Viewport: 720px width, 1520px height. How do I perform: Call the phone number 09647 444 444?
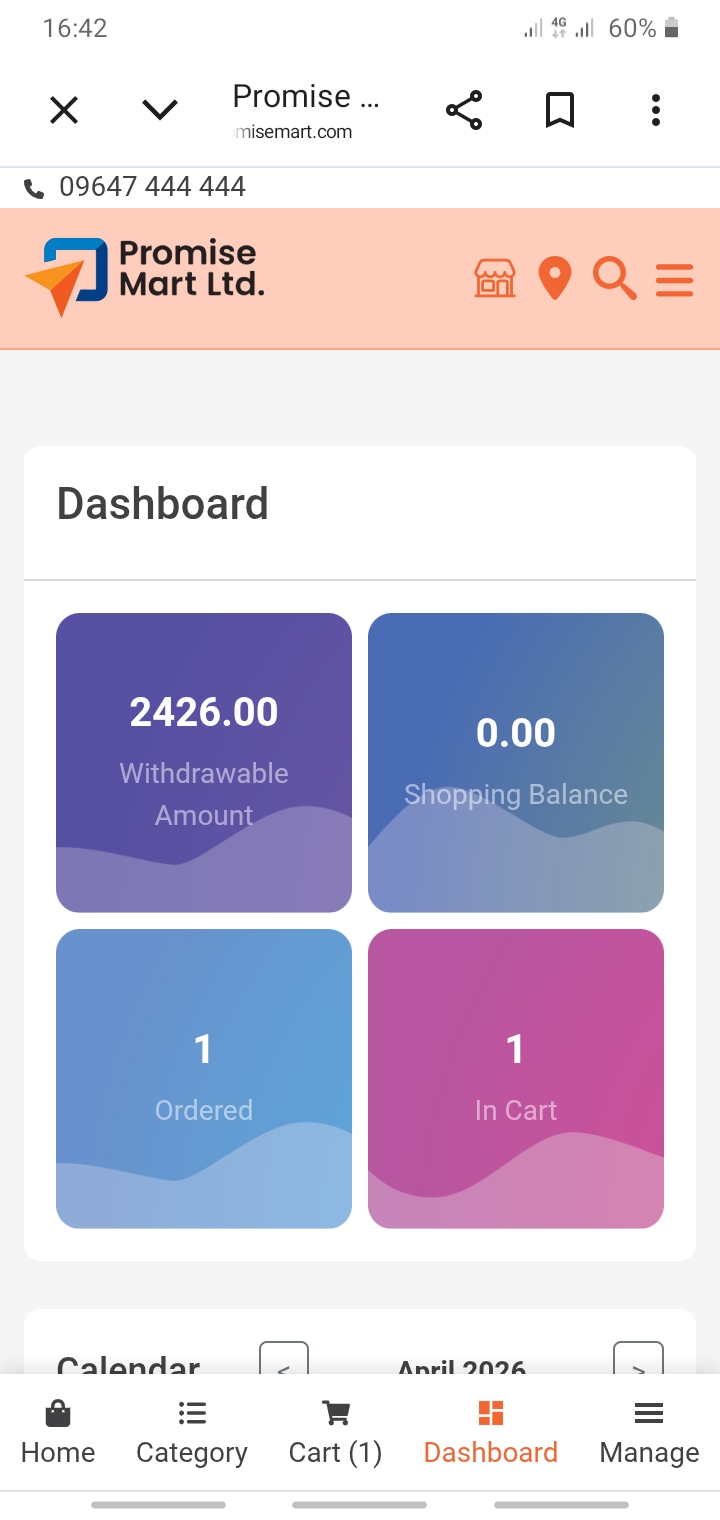pos(152,187)
